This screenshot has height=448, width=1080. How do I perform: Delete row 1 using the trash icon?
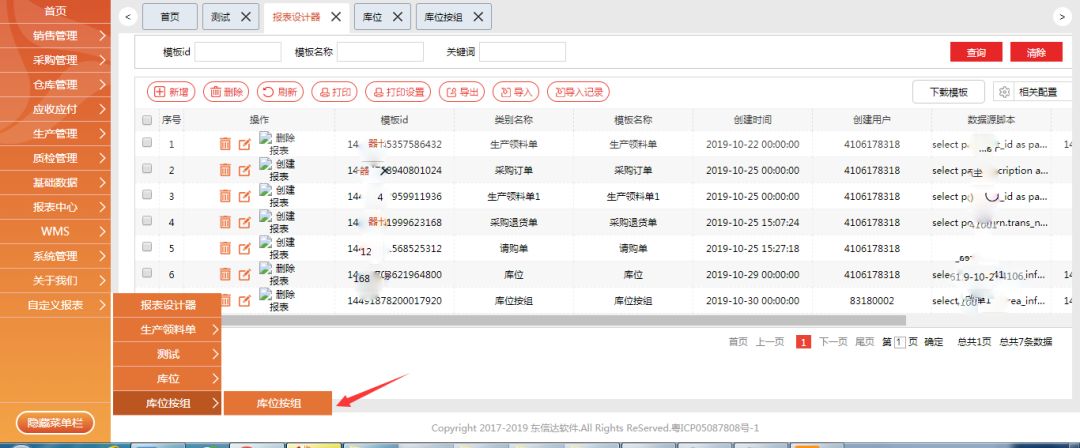pos(225,144)
